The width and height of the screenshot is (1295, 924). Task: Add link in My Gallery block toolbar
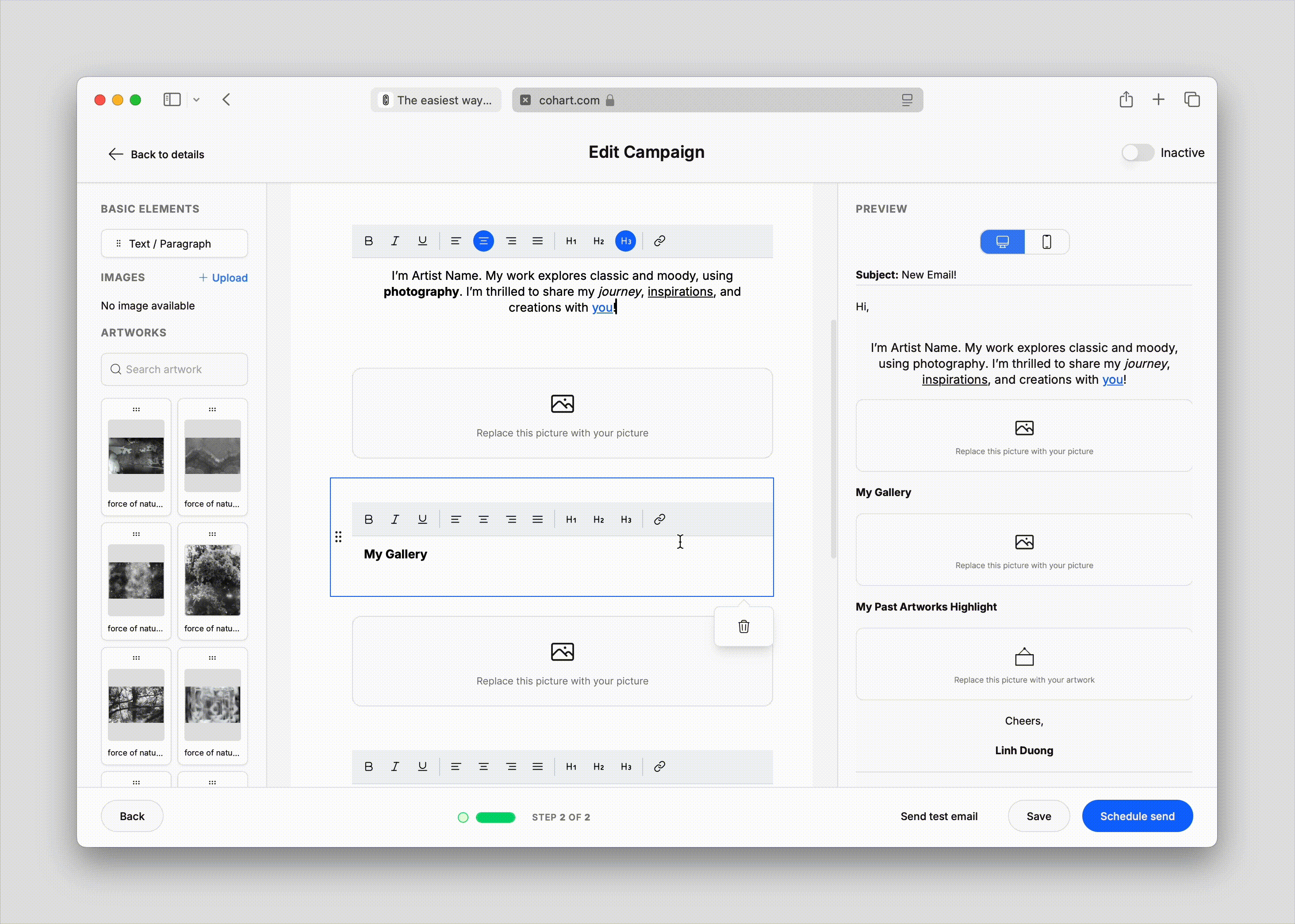[x=660, y=519]
